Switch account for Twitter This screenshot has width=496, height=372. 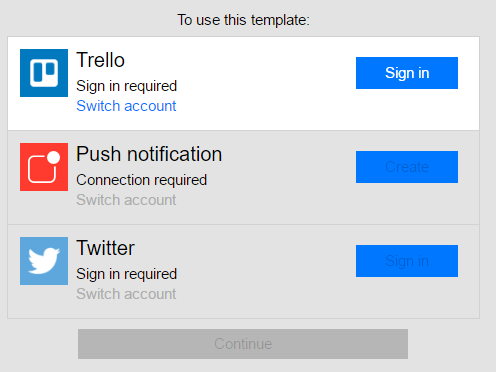[126, 294]
